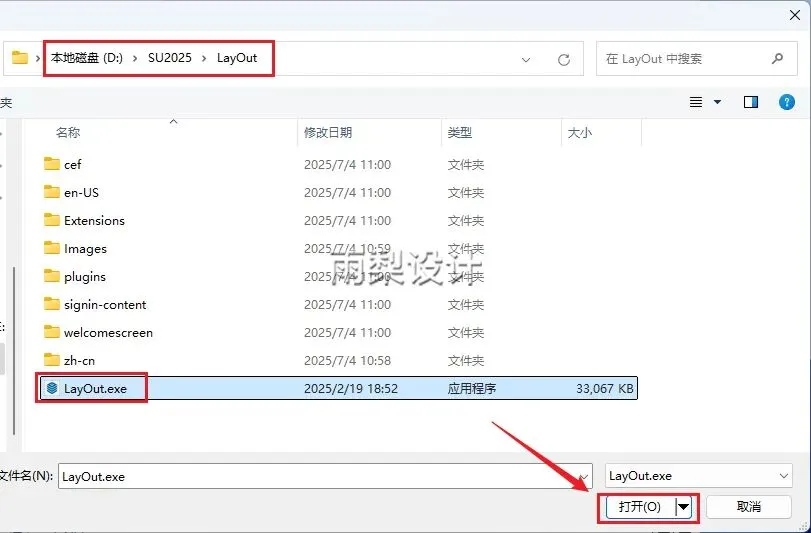This screenshot has width=811, height=533.
Task: Click the signin-content folder icon
Action: (x=51, y=304)
